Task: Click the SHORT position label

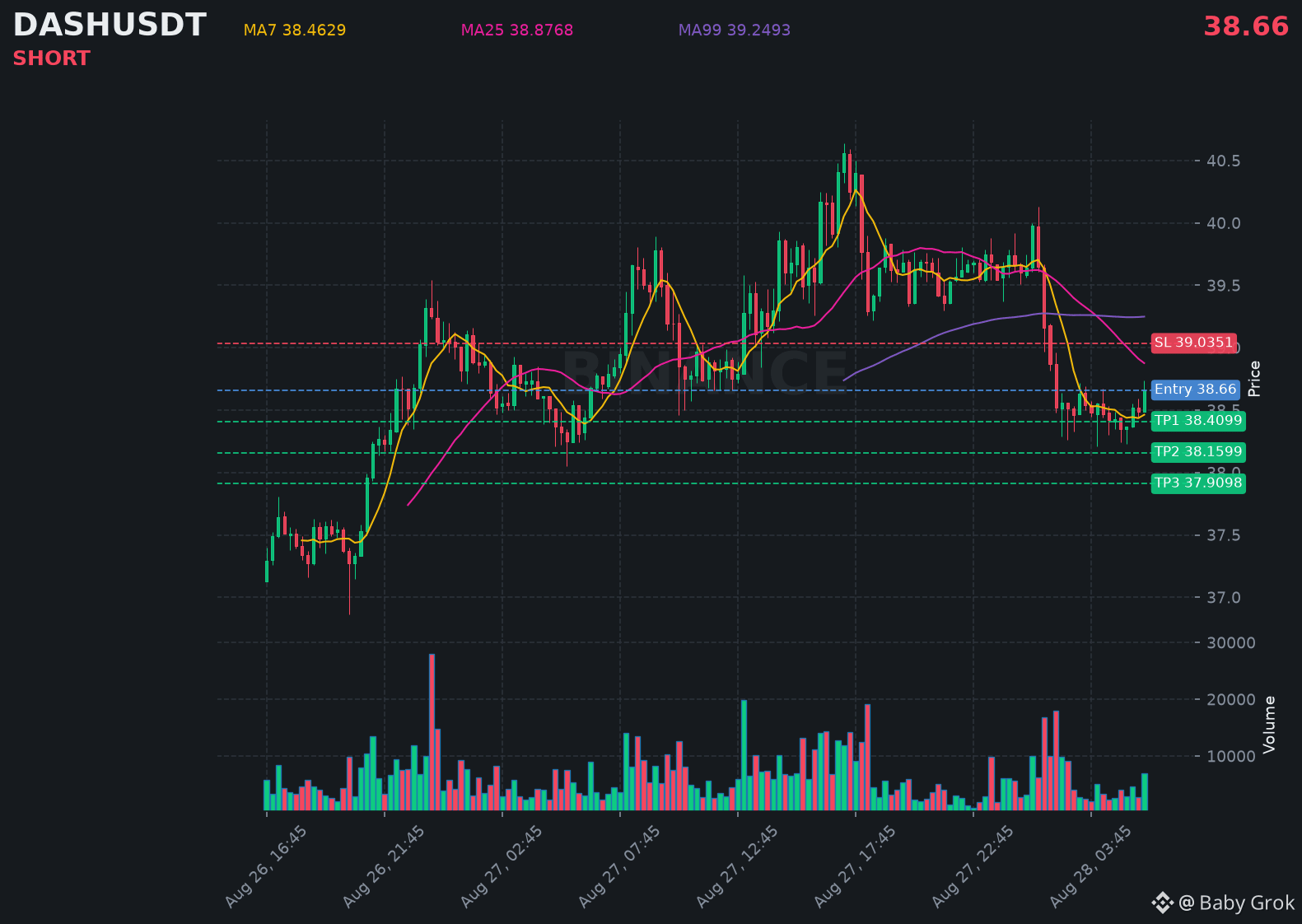Action: (x=51, y=58)
